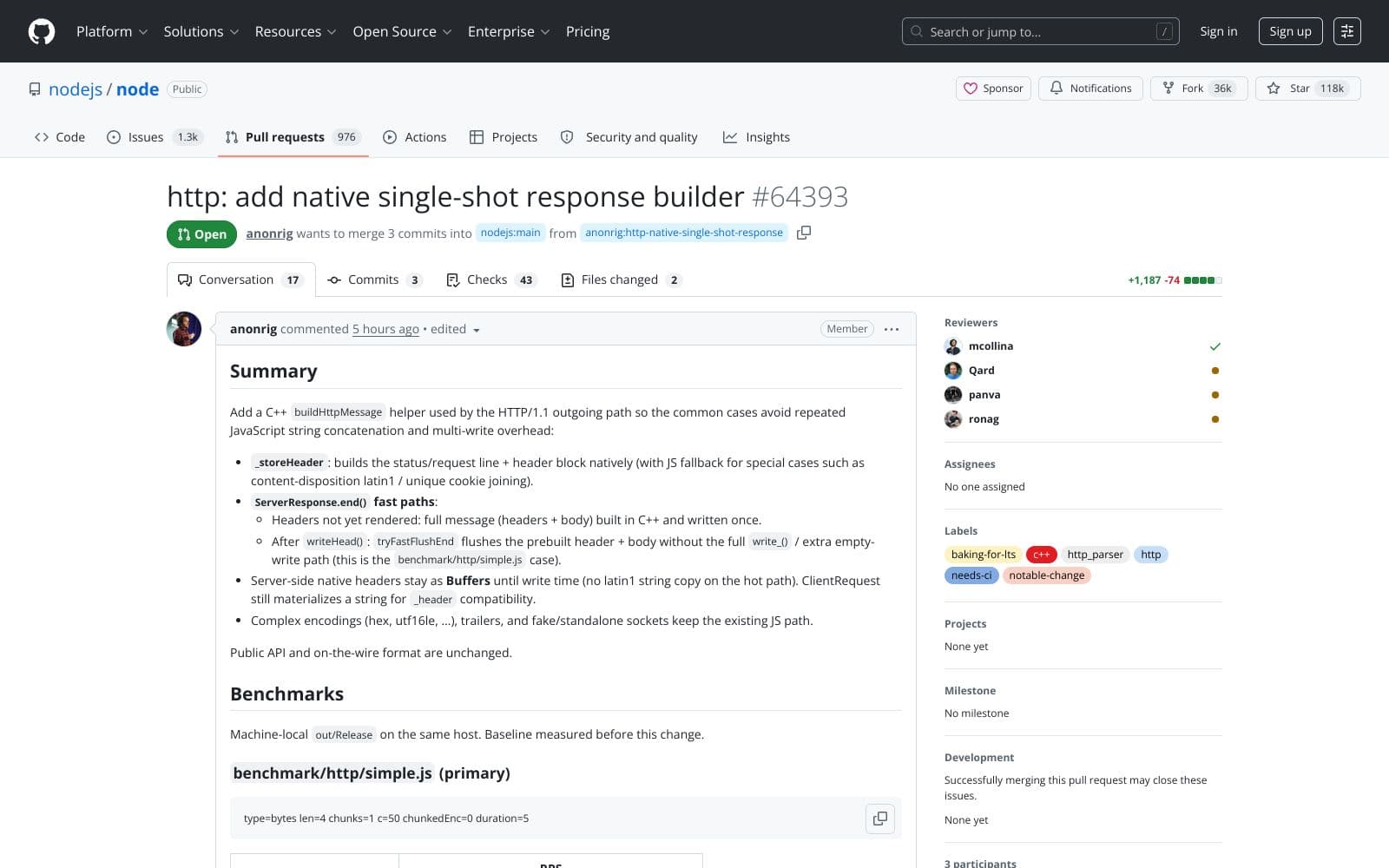Copy head branch name icon
The height and width of the screenshot is (868, 1389).
pyautogui.click(x=804, y=233)
